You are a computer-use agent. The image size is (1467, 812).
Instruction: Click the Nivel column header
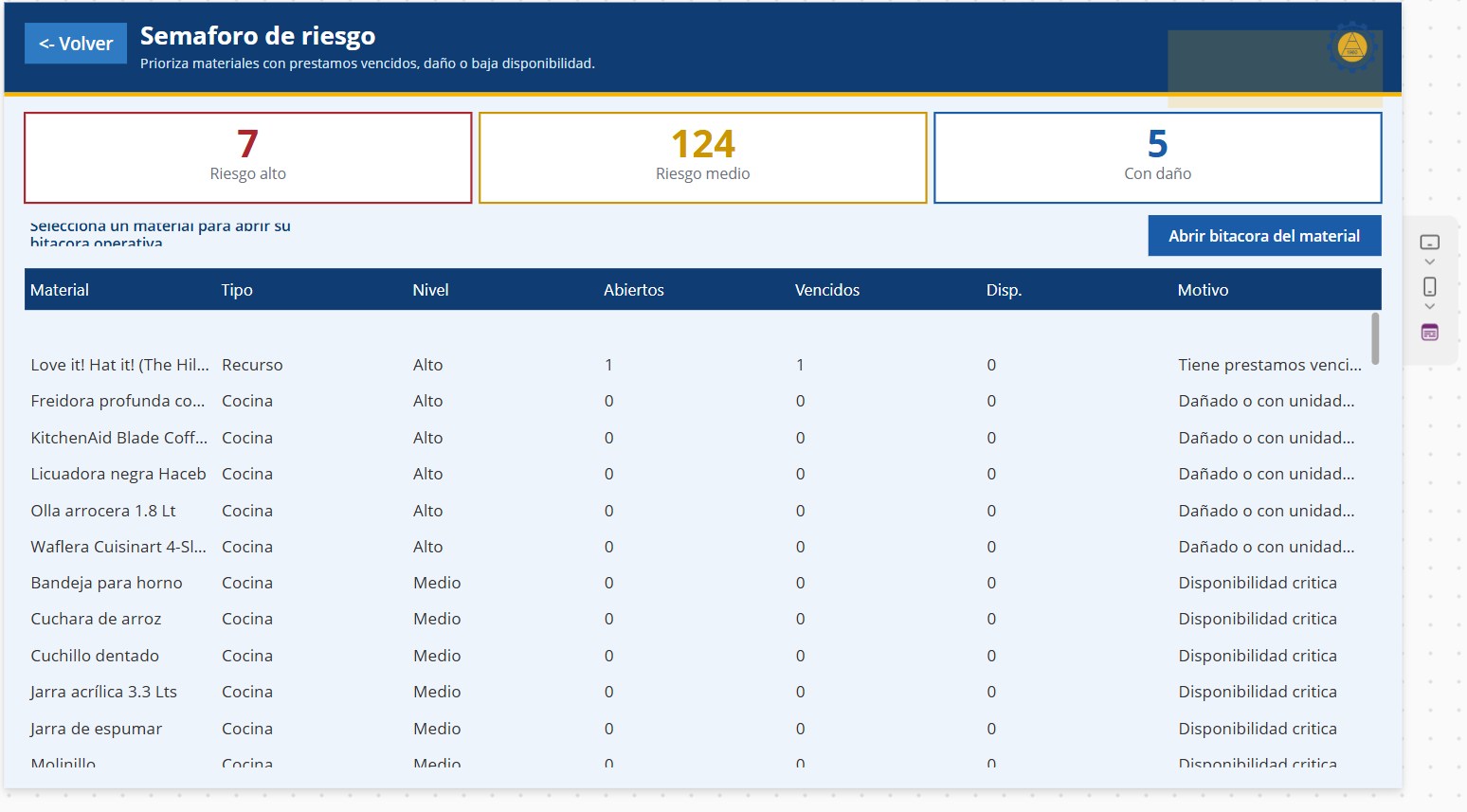pyautogui.click(x=430, y=290)
